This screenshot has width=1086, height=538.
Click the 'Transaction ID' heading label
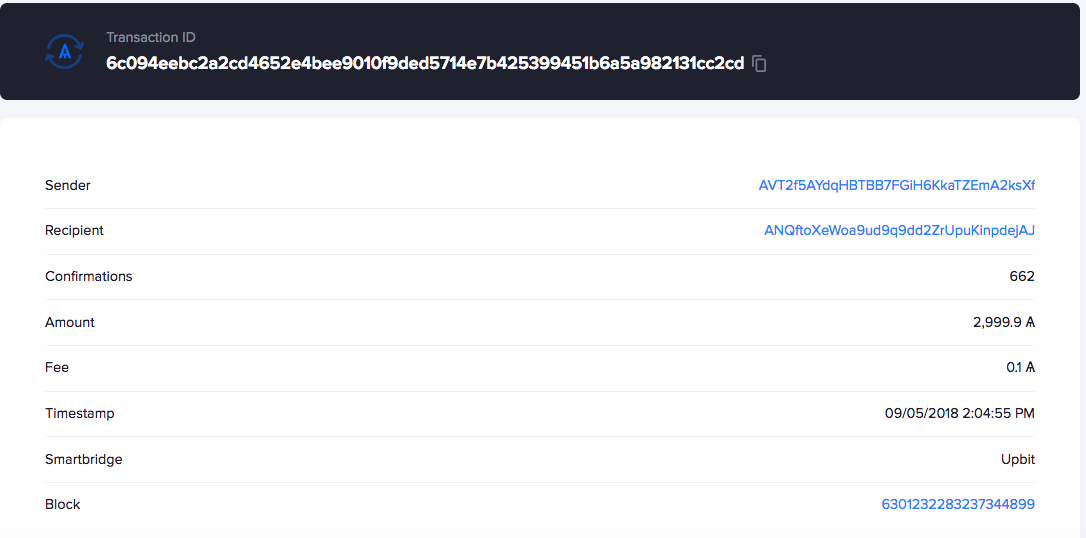(x=151, y=37)
